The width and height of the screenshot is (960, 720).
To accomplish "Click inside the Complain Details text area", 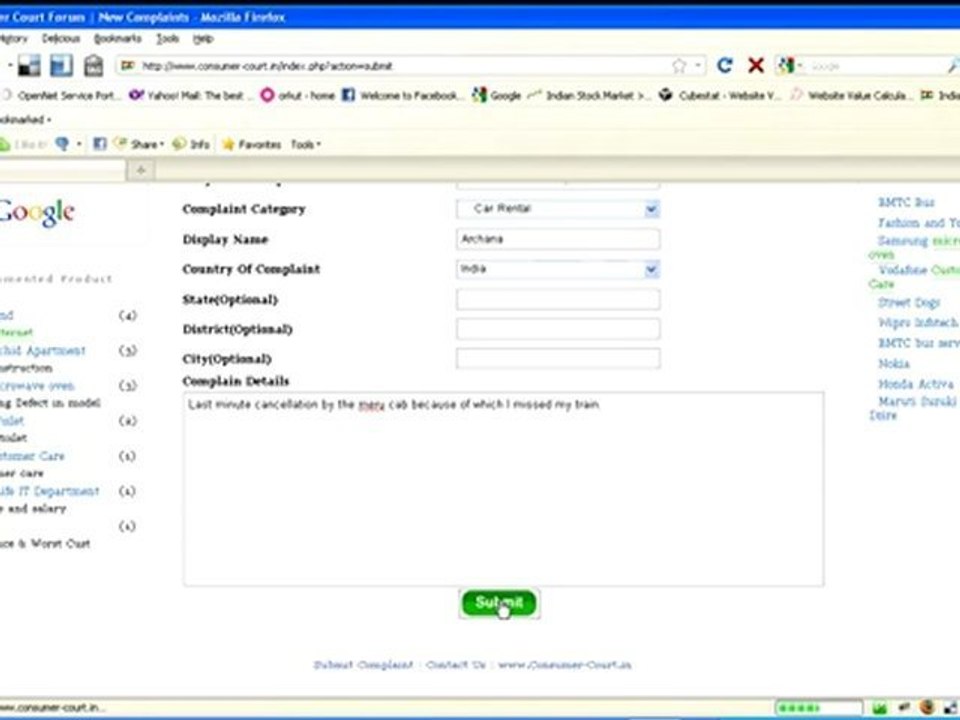I will (503, 489).
